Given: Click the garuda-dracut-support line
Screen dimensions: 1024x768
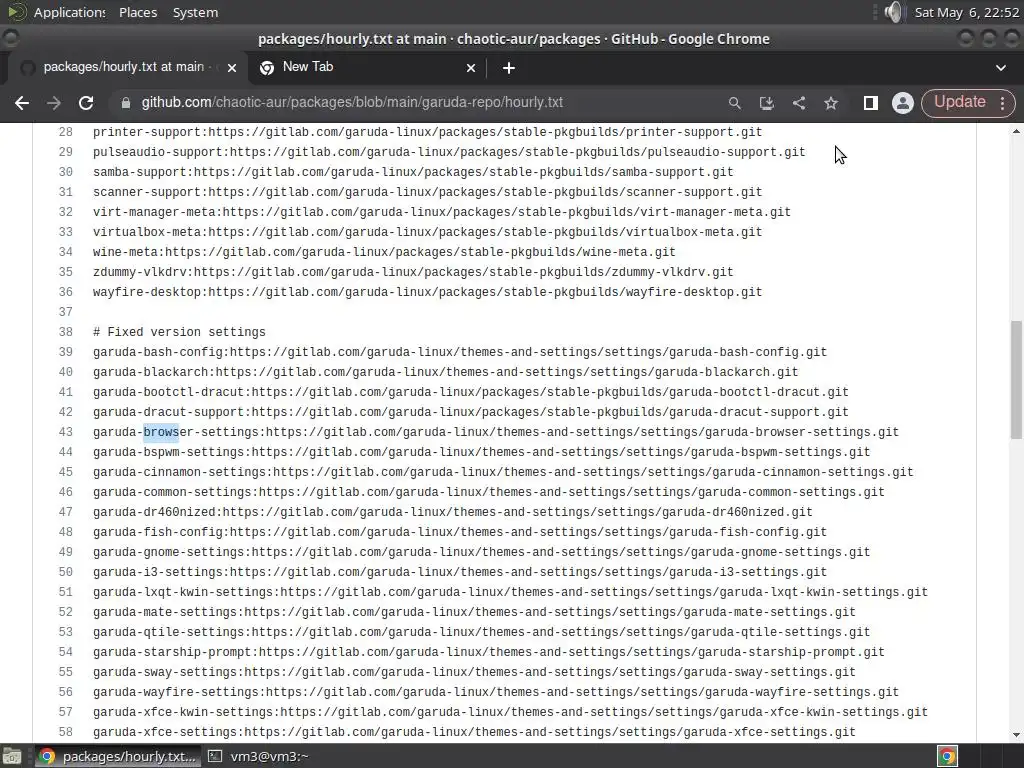Looking at the screenshot, I should click(x=470, y=412).
